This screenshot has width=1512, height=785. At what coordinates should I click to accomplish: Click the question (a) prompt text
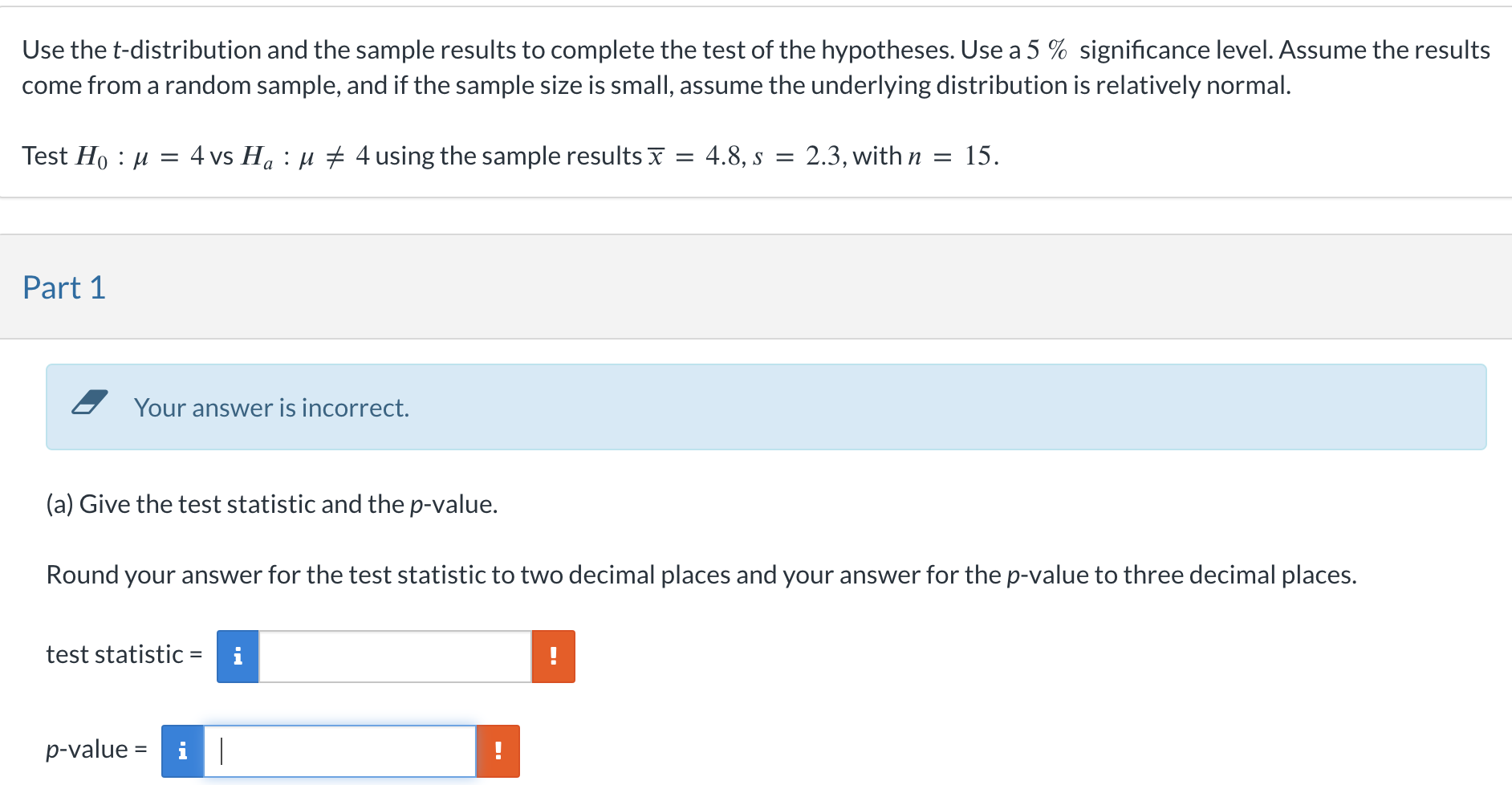pyautogui.click(x=271, y=504)
